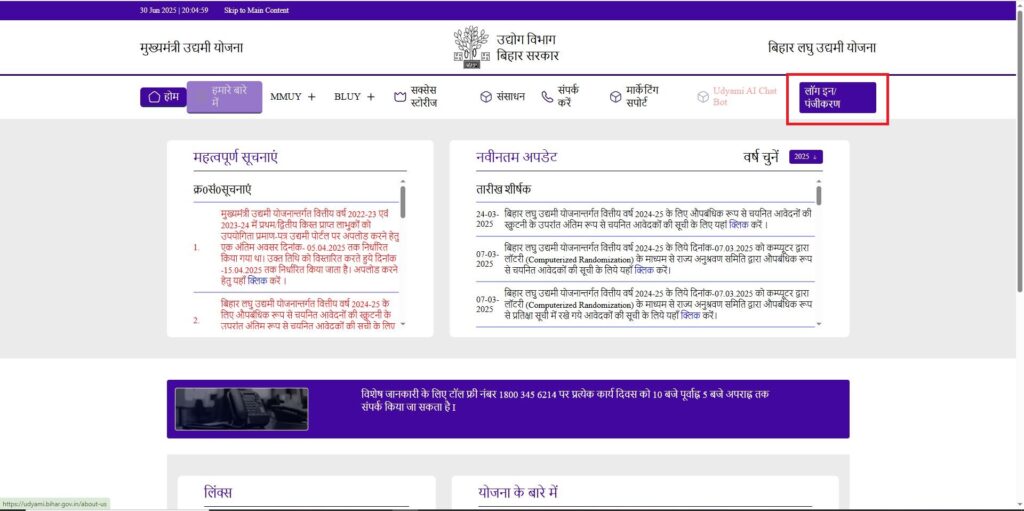
Task: Click the वर्ष चुनें label
Action: tap(761, 157)
